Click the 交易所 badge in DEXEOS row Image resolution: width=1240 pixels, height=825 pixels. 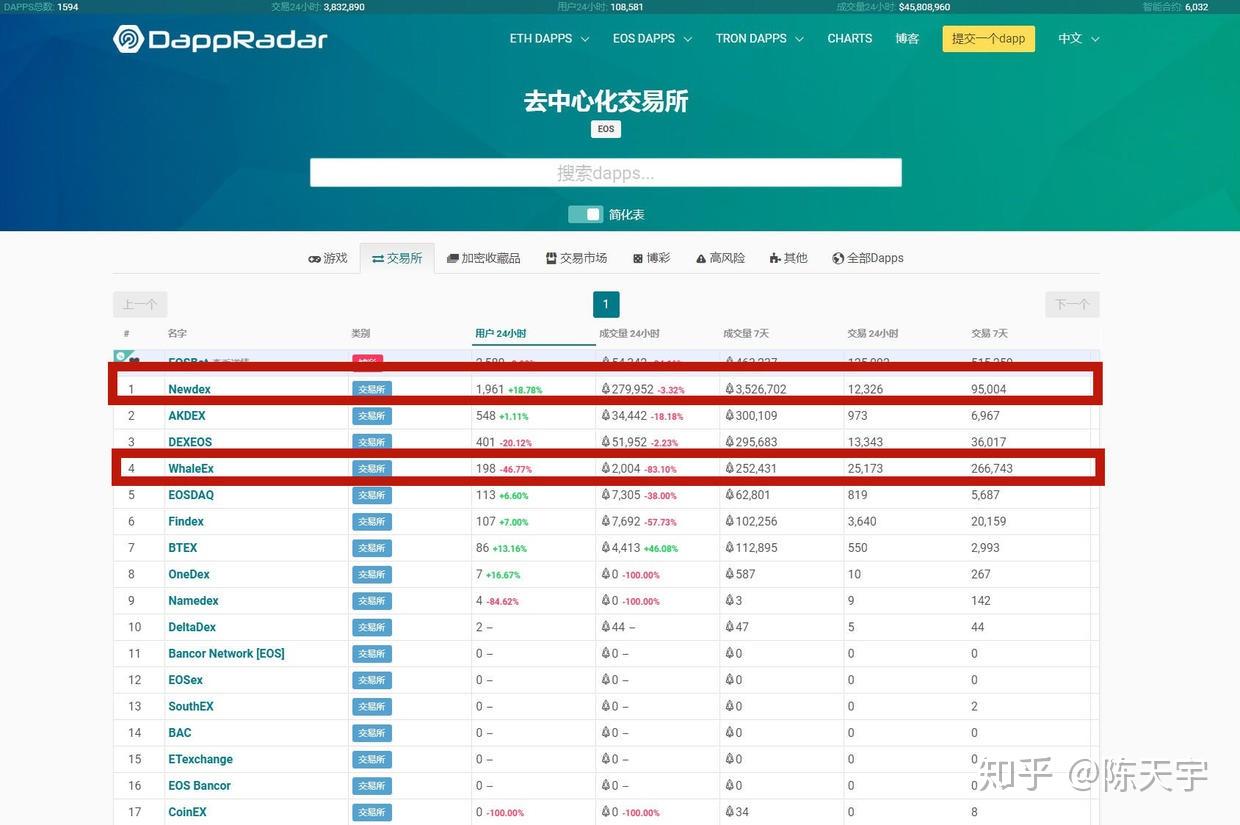click(x=372, y=442)
